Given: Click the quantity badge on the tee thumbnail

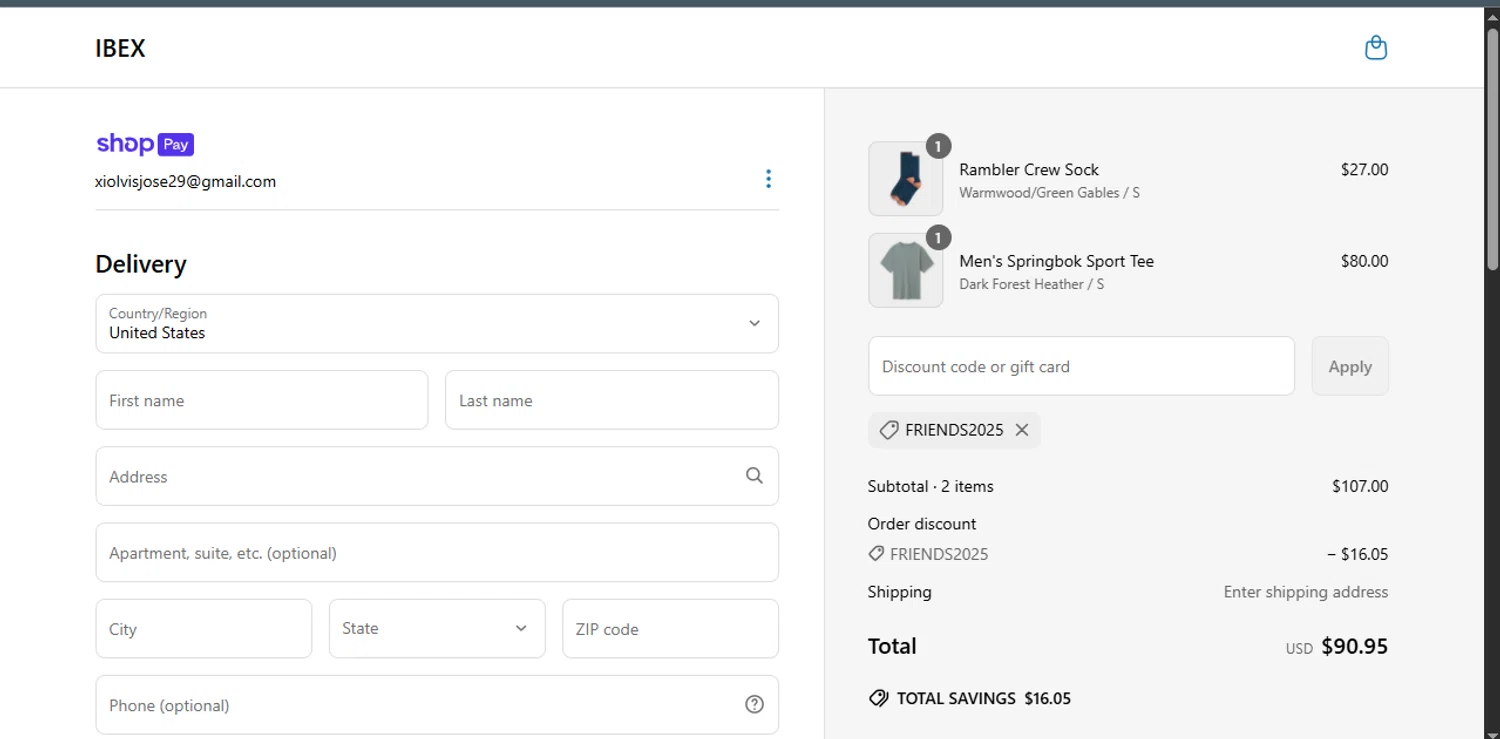Looking at the screenshot, I should click(x=938, y=238).
